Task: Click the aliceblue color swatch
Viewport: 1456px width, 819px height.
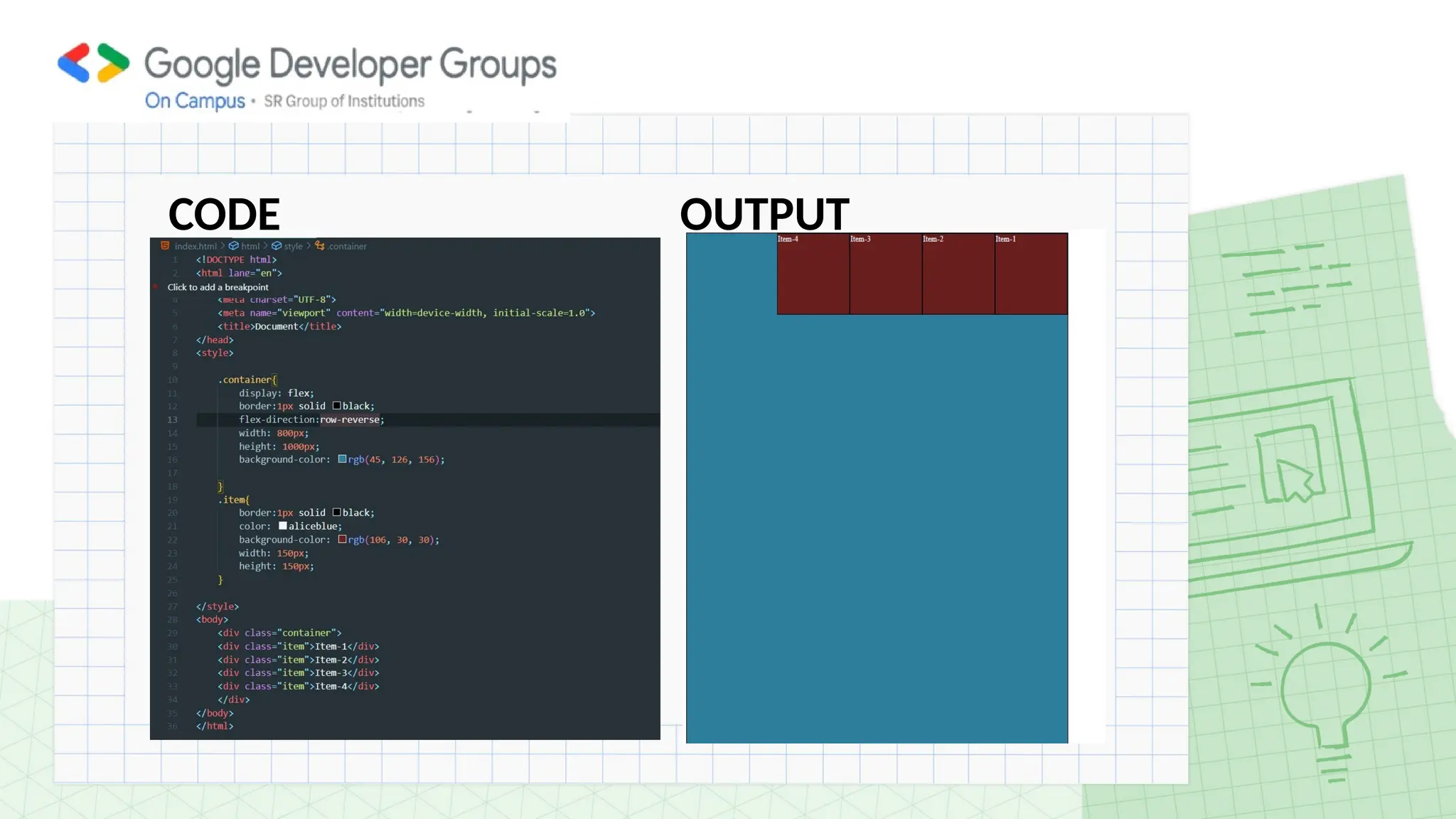Action: click(x=282, y=526)
